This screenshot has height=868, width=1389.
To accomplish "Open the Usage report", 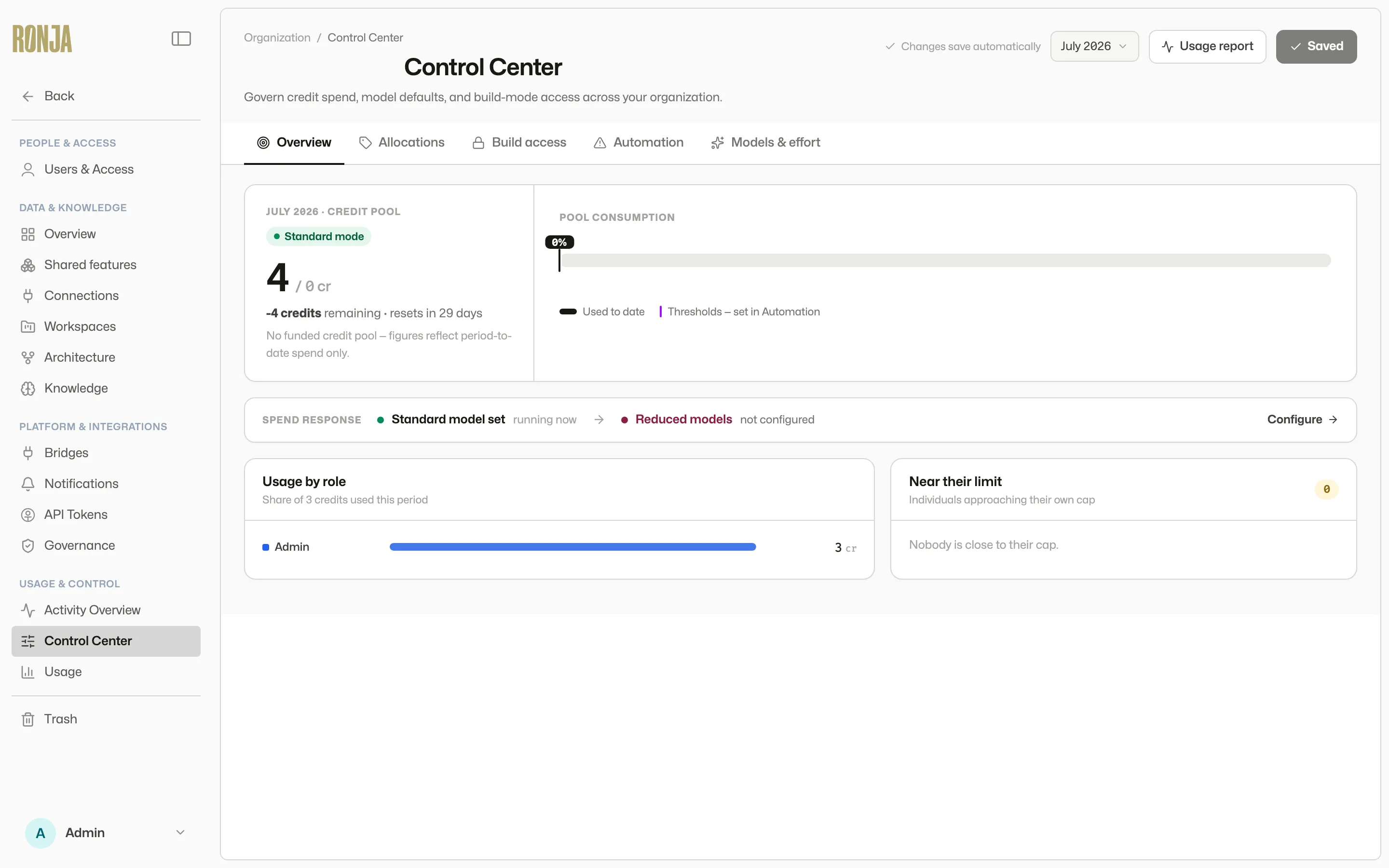I will [1207, 46].
